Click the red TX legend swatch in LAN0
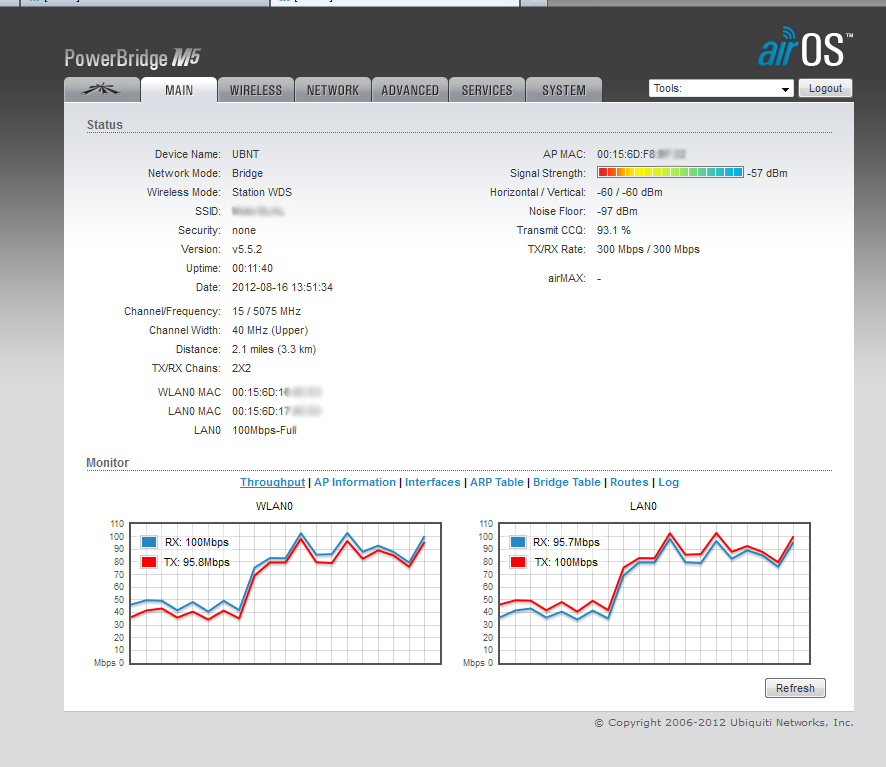Image resolution: width=886 pixels, height=767 pixels. pyautogui.click(x=518, y=562)
